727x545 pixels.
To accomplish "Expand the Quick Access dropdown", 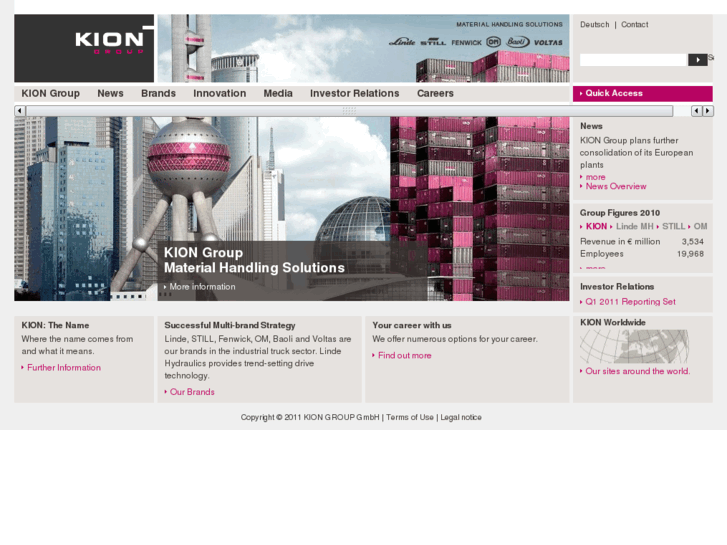I will click(x=643, y=93).
